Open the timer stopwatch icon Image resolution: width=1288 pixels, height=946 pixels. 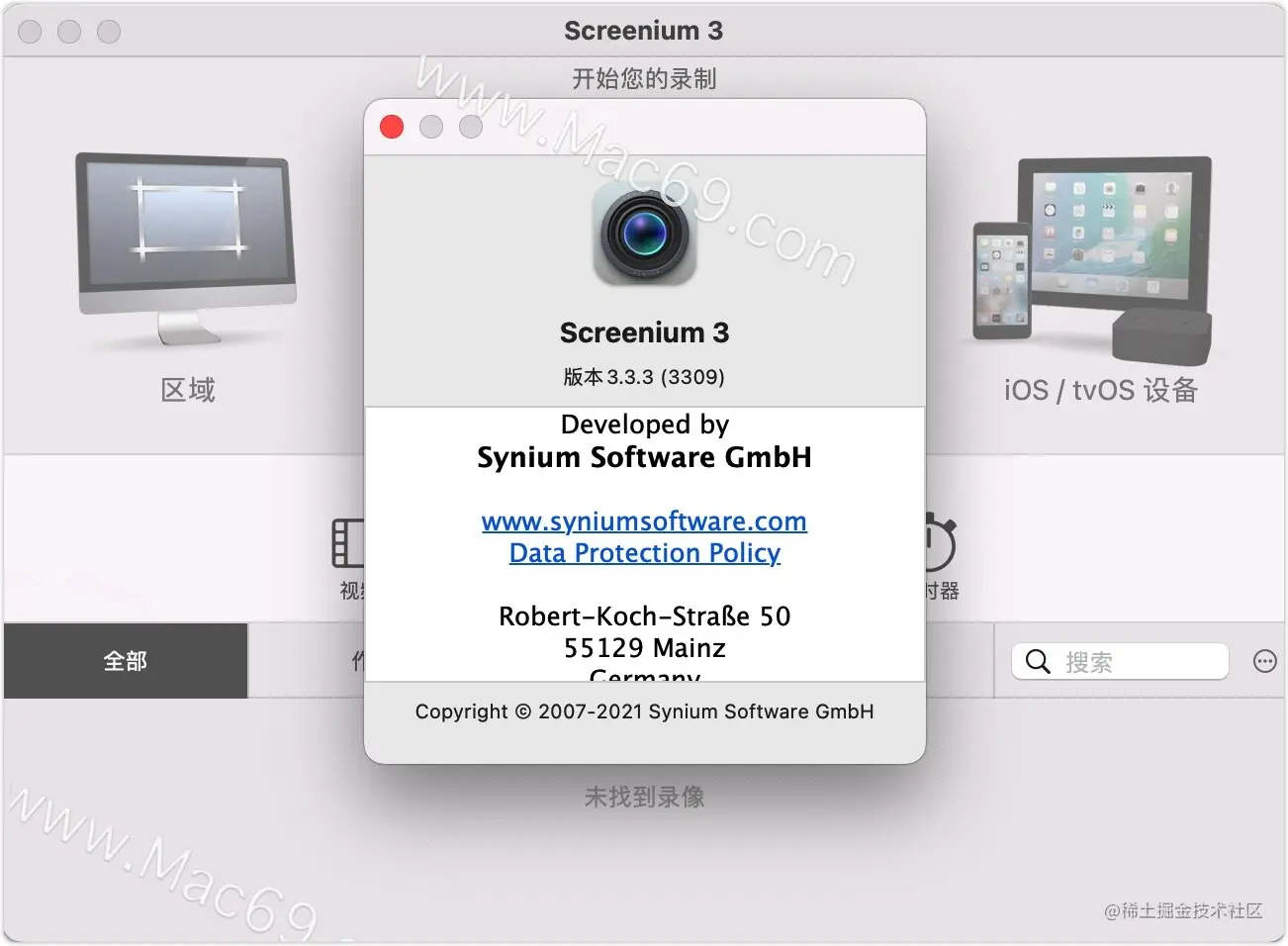coord(940,542)
